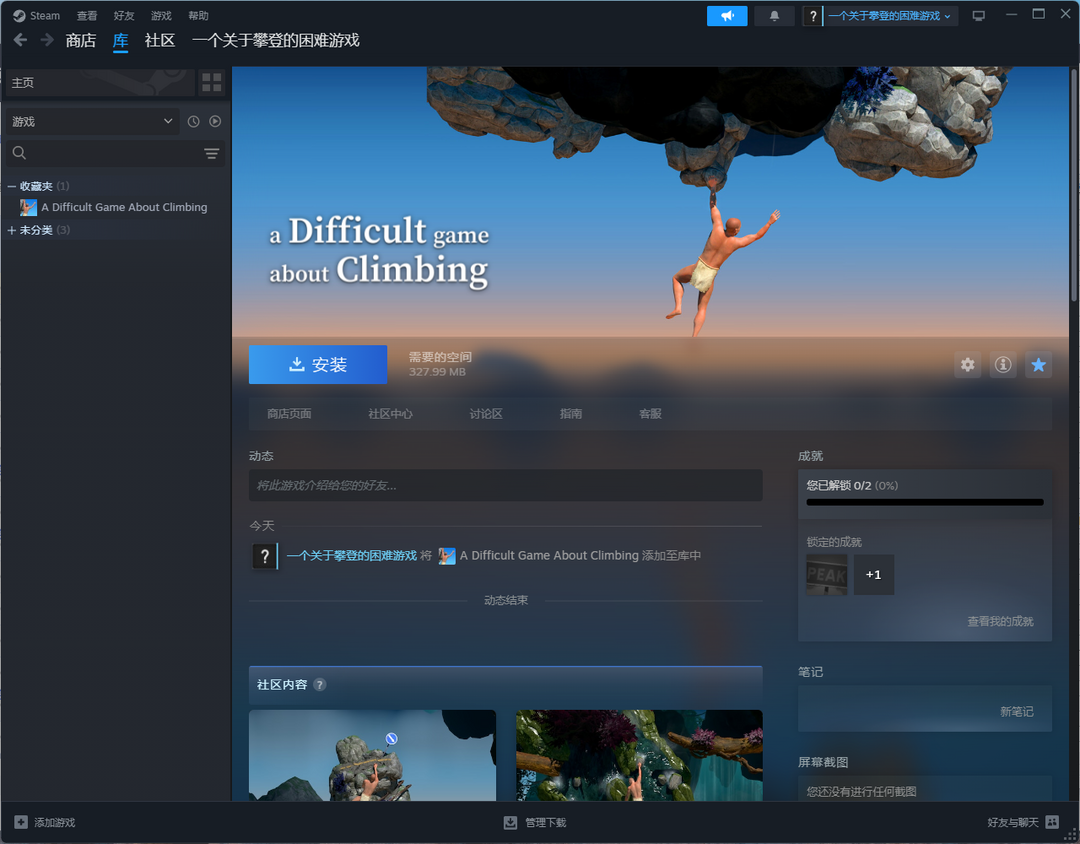
Task: Open the 指南 link
Action: (571, 413)
